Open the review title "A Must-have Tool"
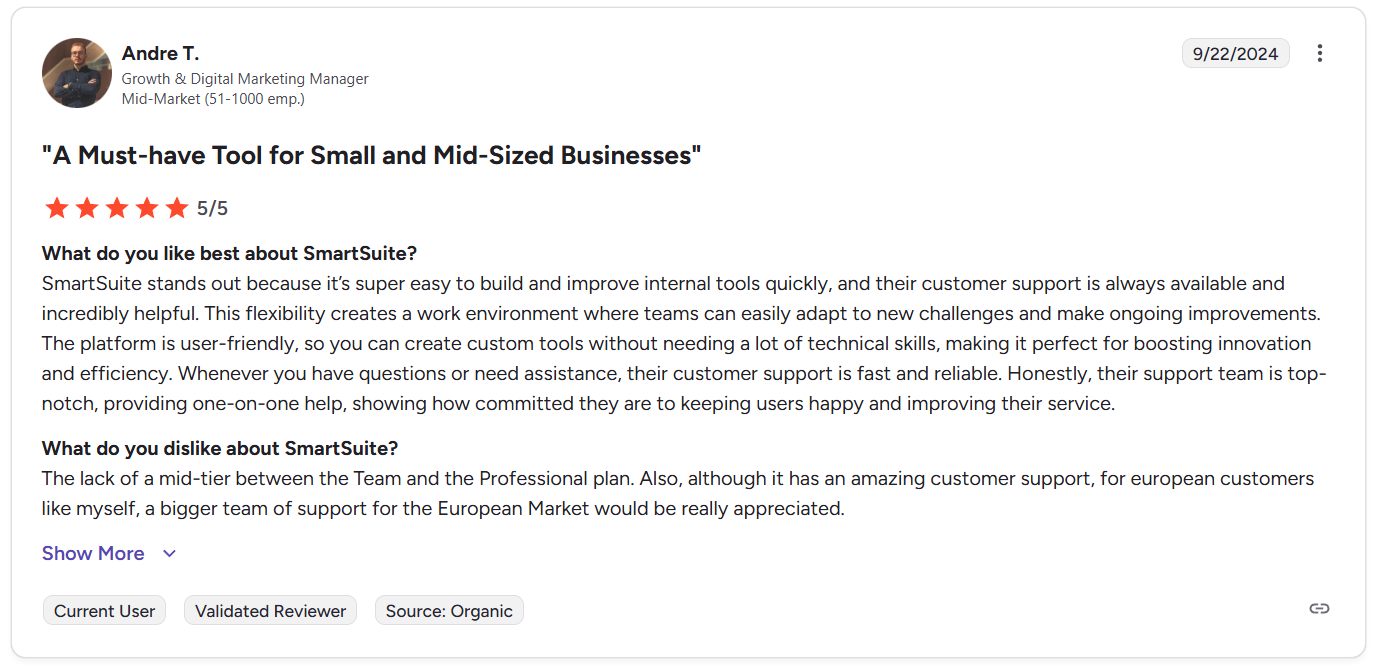This screenshot has height=665, width=1382. (x=371, y=155)
